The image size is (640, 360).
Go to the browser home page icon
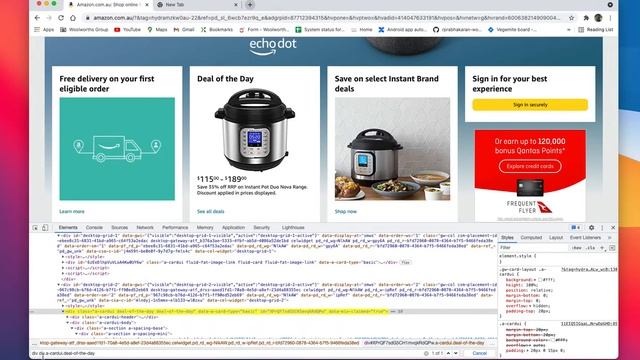coord(73,18)
